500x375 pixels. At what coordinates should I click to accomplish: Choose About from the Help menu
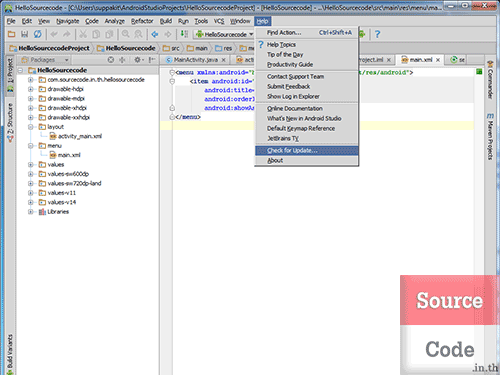coord(307,160)
